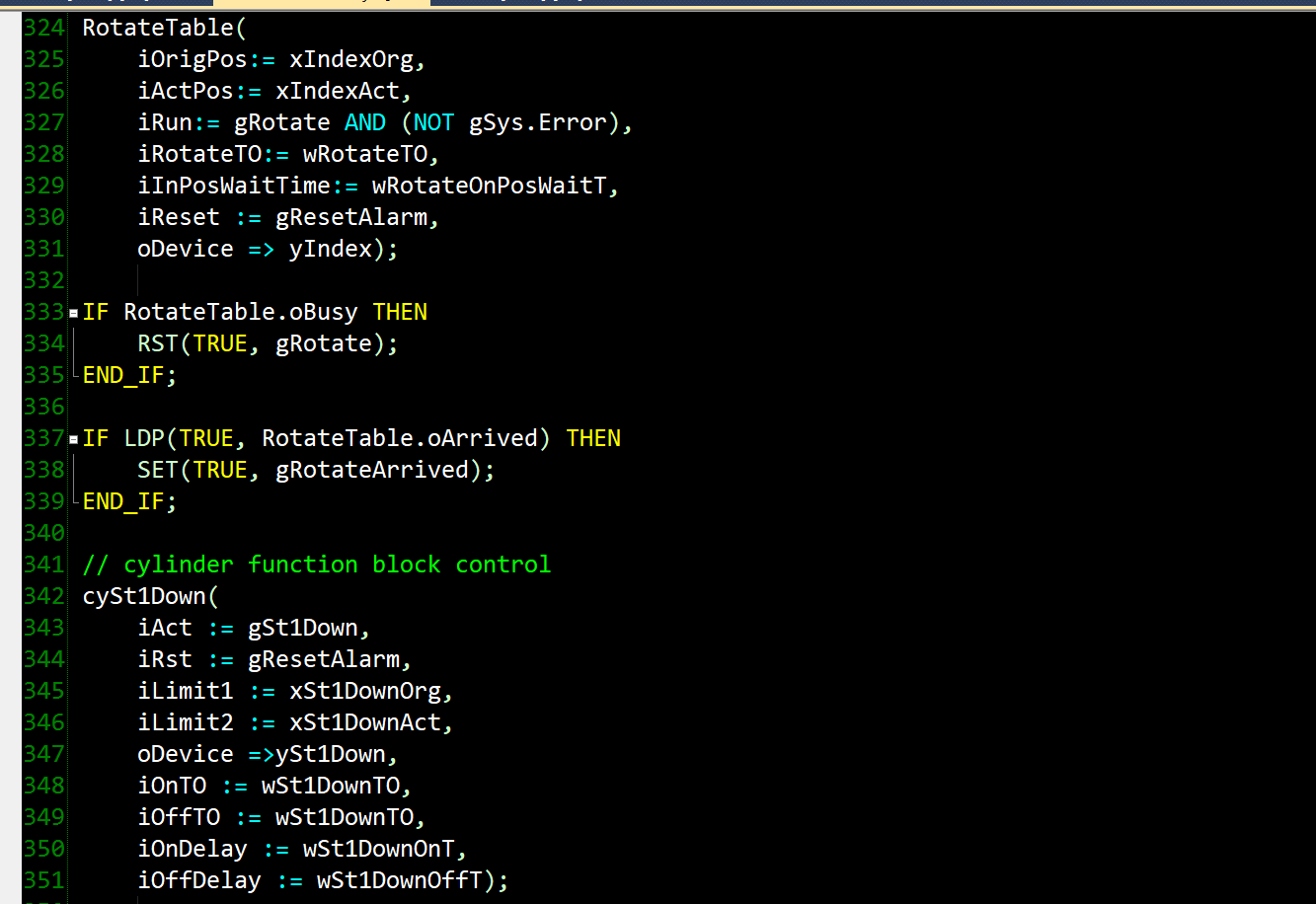1316x904 pixels.
Task: Click the yIndex output variable
Action: pos(330,249)
